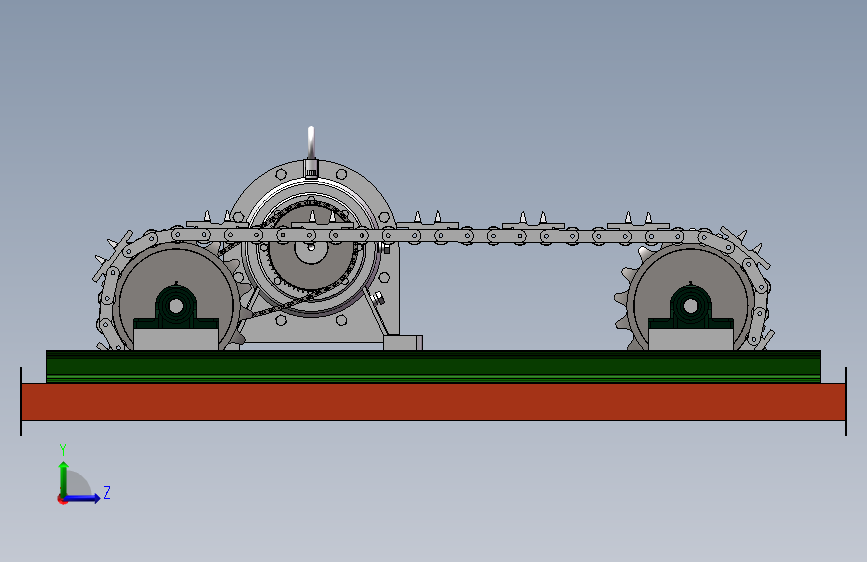
Task: Click the blue Z axis arrow of the triad
Action: (x=82, y=498)
